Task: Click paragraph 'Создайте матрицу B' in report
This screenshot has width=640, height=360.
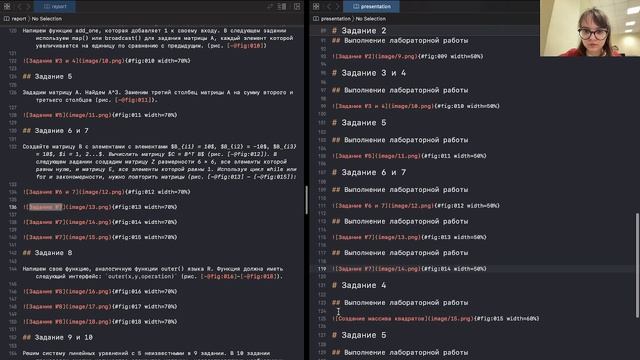Action: coord(160,162)
